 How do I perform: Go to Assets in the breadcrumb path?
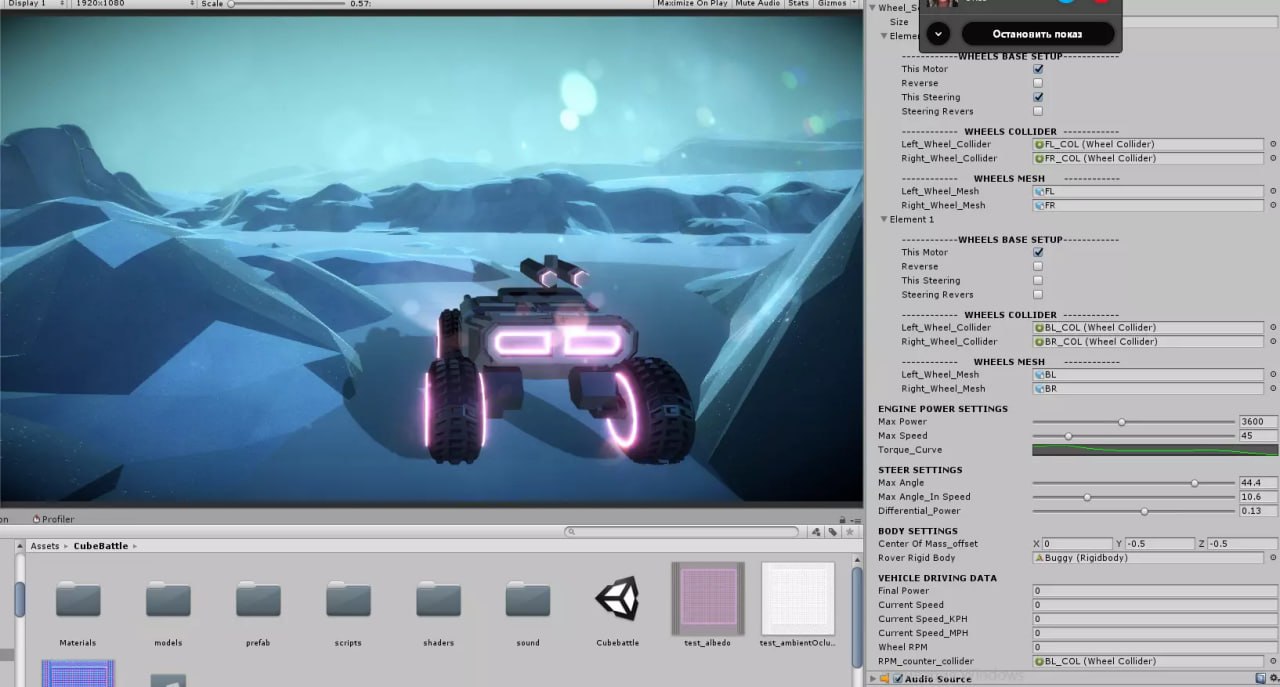[x=45, y=546]
